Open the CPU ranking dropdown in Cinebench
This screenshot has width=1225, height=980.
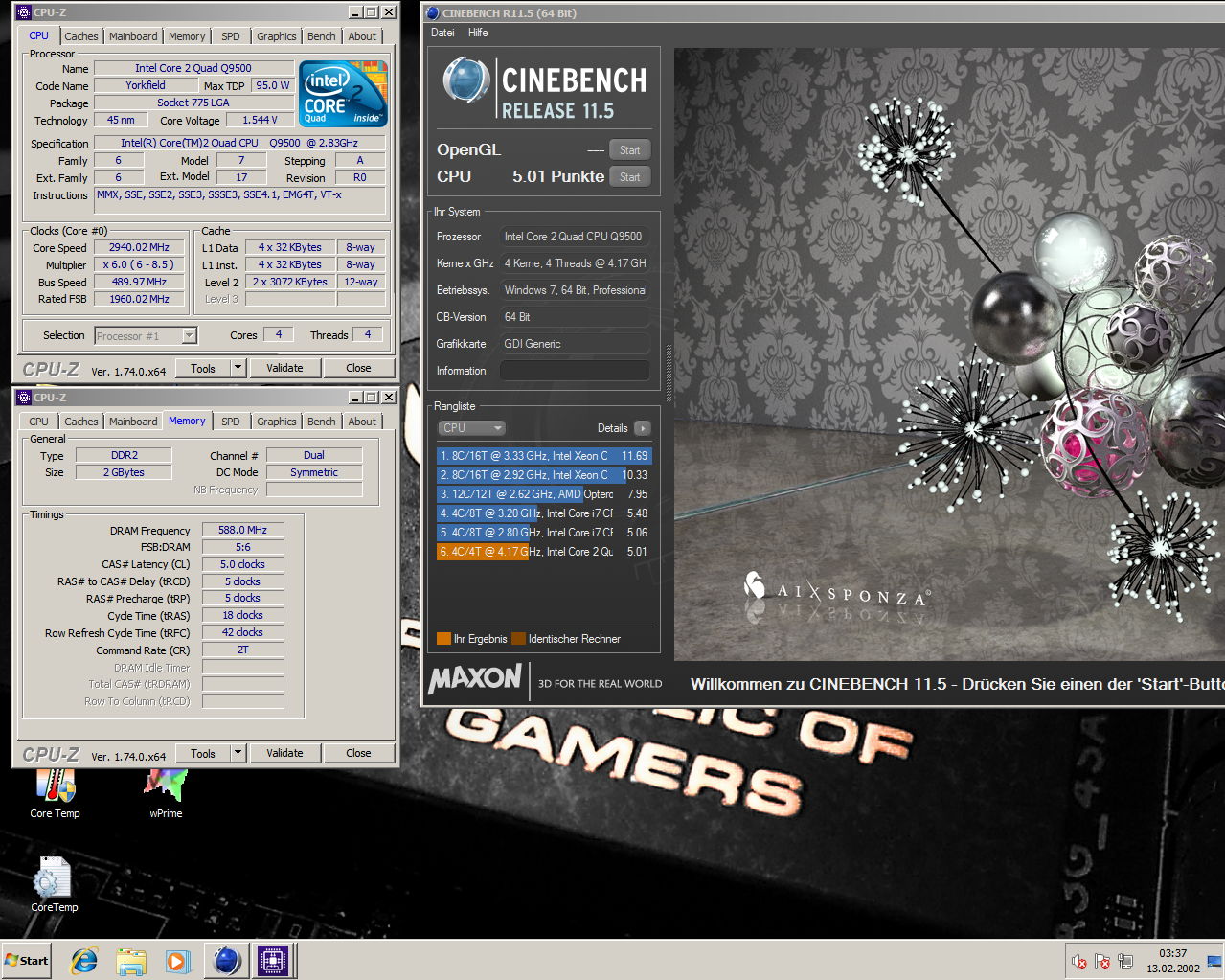pos(471,428)
